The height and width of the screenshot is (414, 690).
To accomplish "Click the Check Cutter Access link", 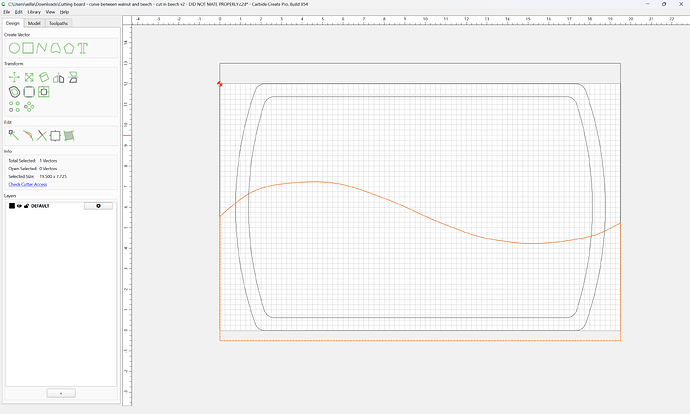I will pos(28,184).
